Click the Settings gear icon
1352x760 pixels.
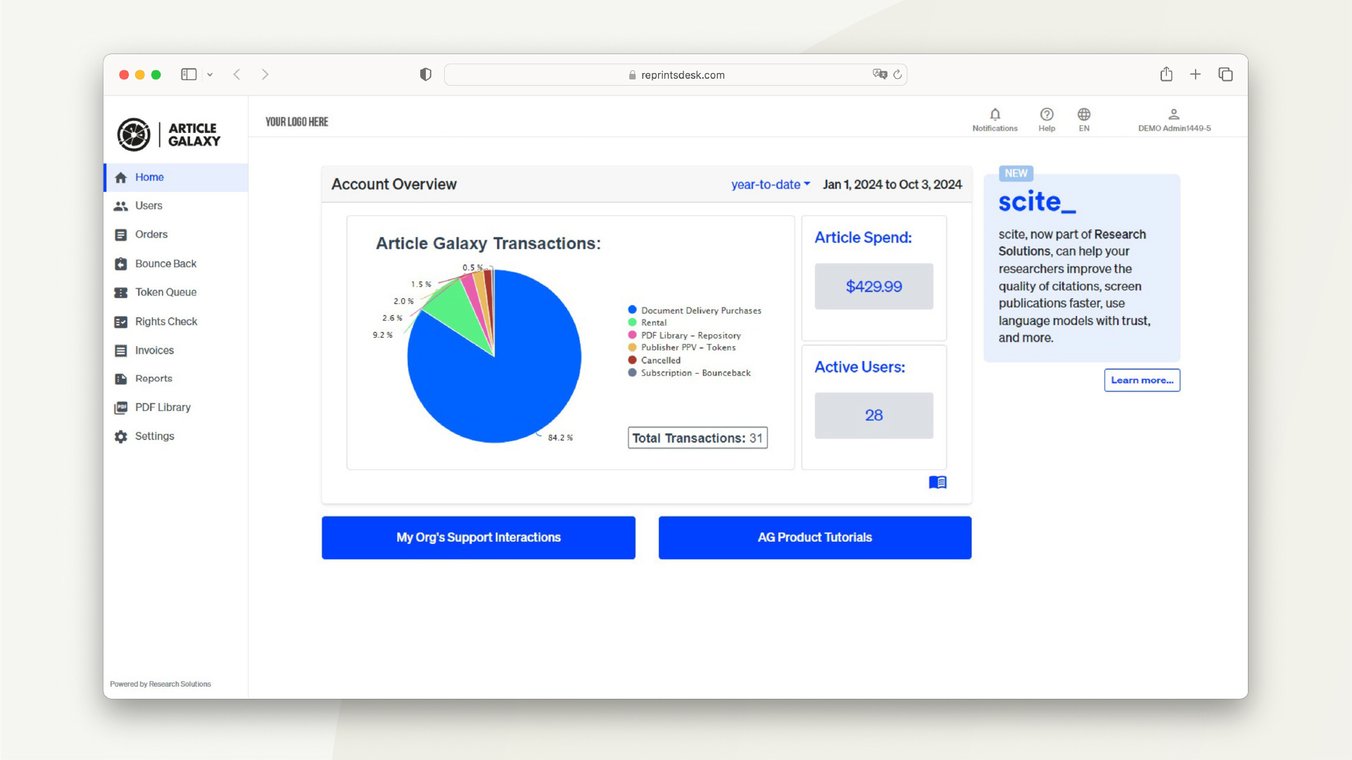tap(121, 437)
